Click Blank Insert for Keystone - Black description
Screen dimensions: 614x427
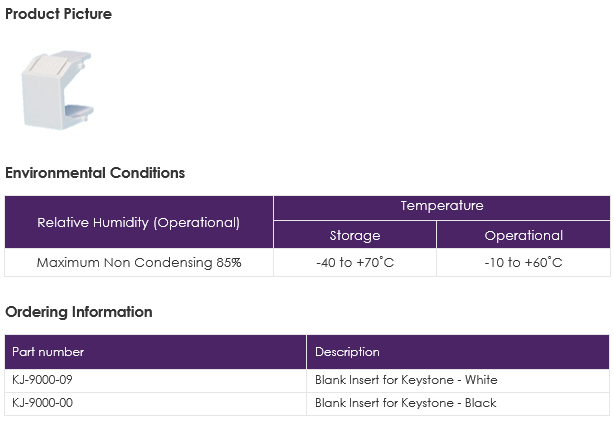(406, 403)
